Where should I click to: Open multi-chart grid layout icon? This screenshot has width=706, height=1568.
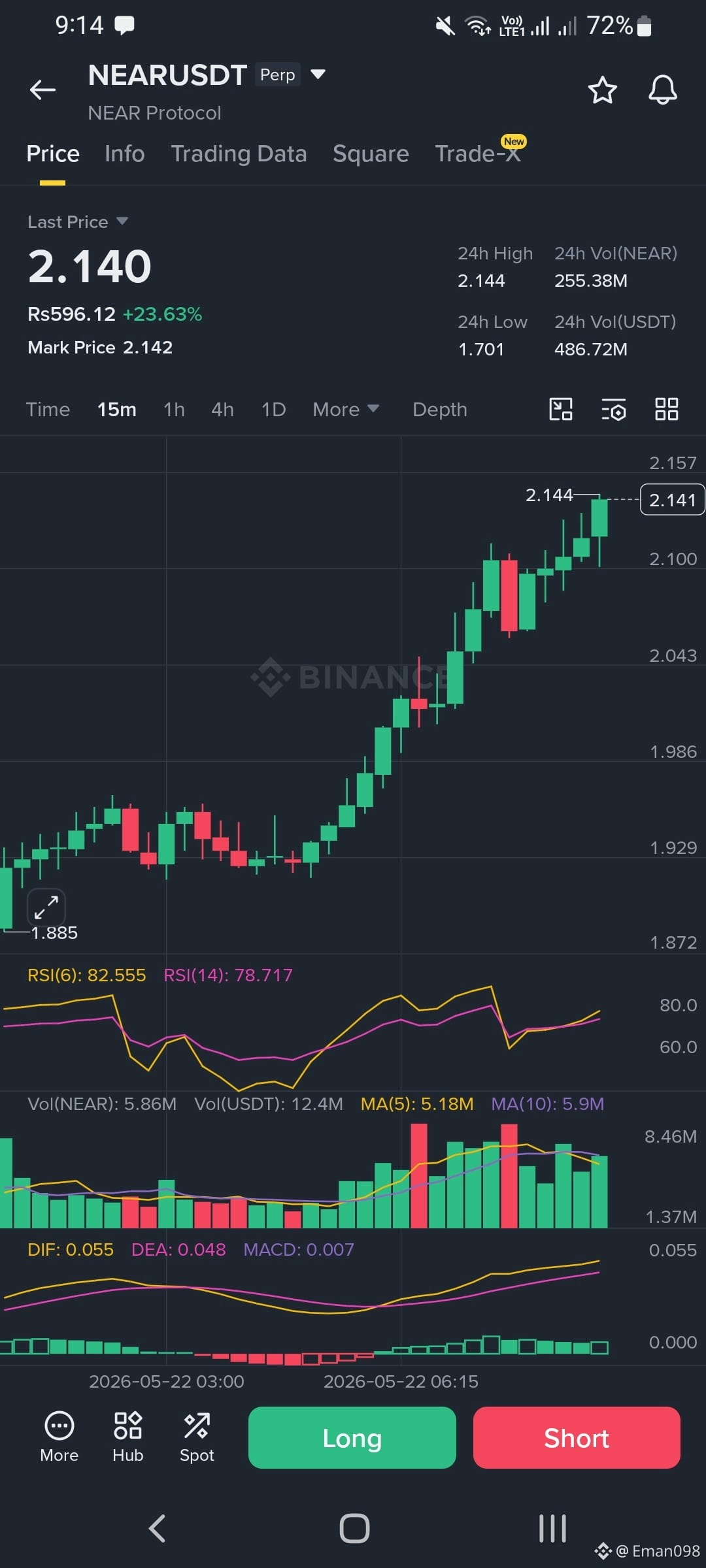click(666, 409)
